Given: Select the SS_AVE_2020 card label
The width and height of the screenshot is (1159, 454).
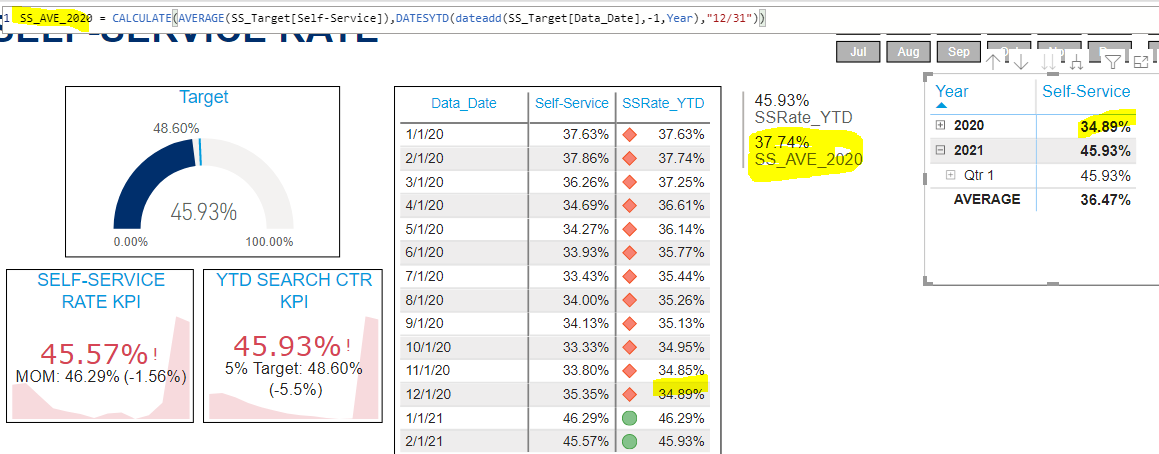Looking at the screenshot, I should 808,158.
